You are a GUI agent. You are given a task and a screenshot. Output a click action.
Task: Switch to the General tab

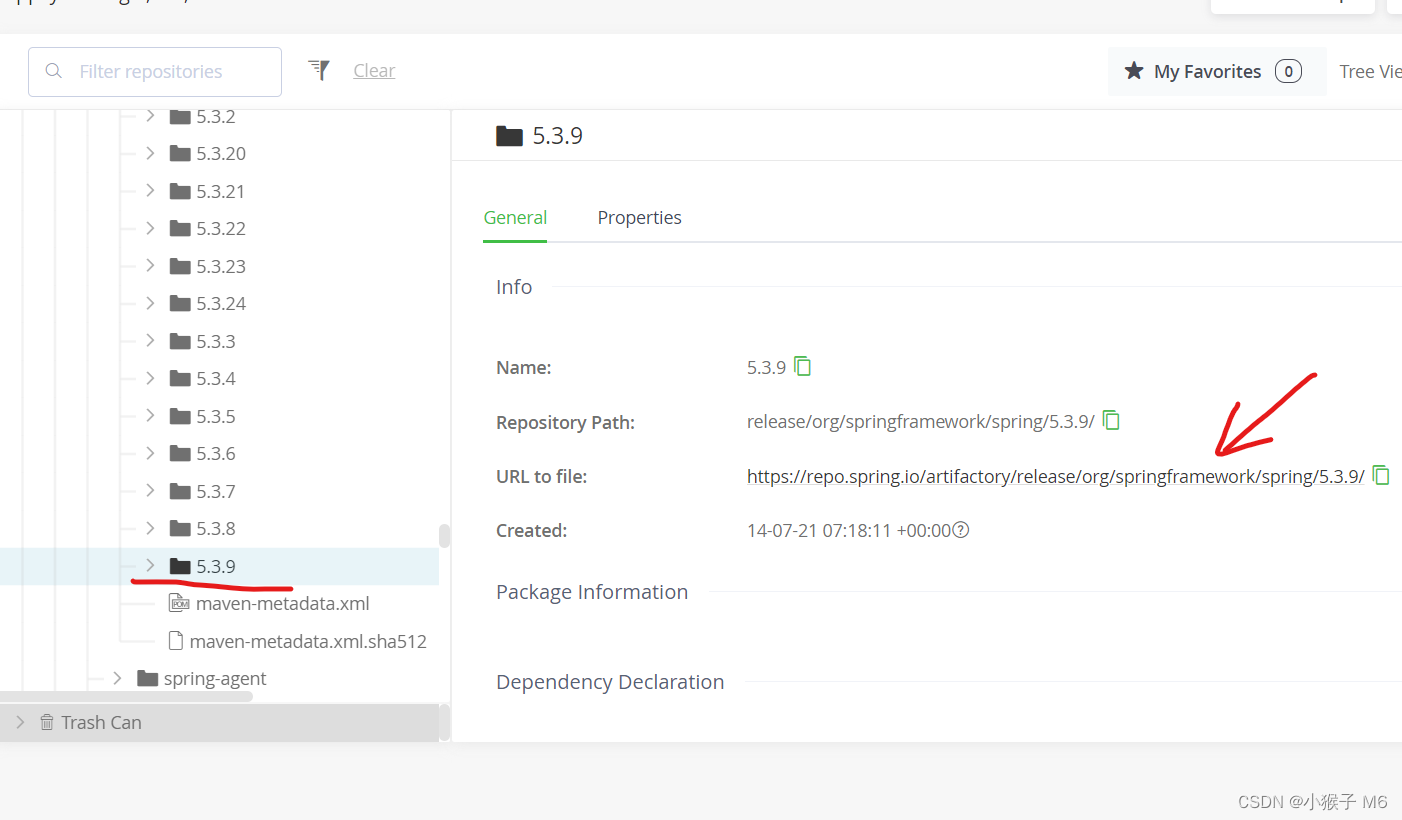pyautogui.click(x=515, y=217)
